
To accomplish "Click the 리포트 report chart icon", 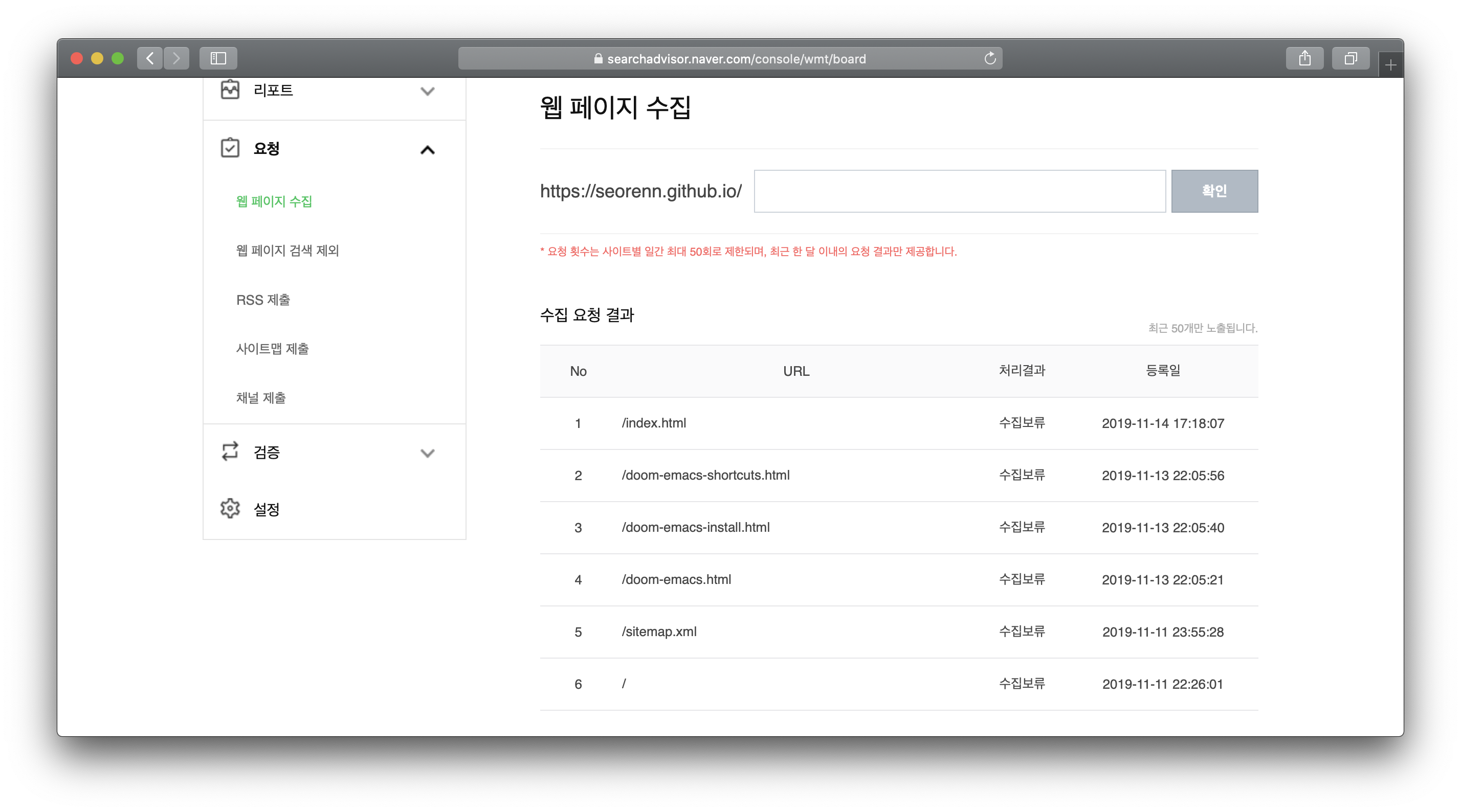I will [230, 89].
